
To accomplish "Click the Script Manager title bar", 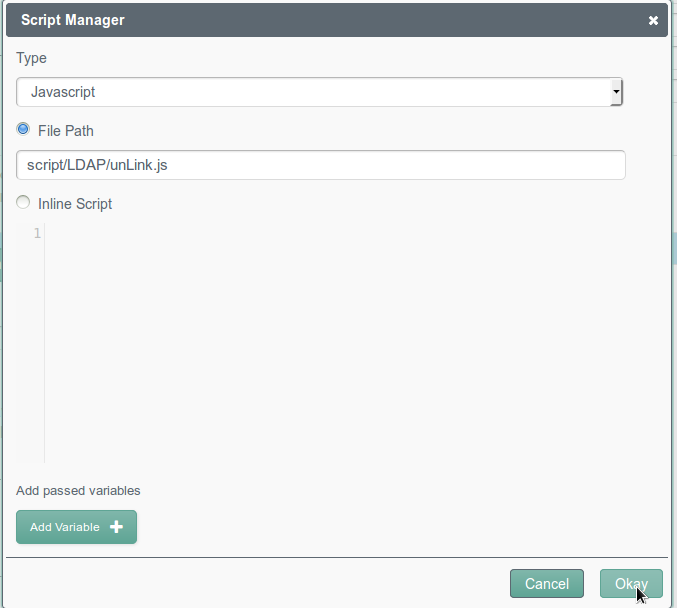I will [x=337, y=20].
